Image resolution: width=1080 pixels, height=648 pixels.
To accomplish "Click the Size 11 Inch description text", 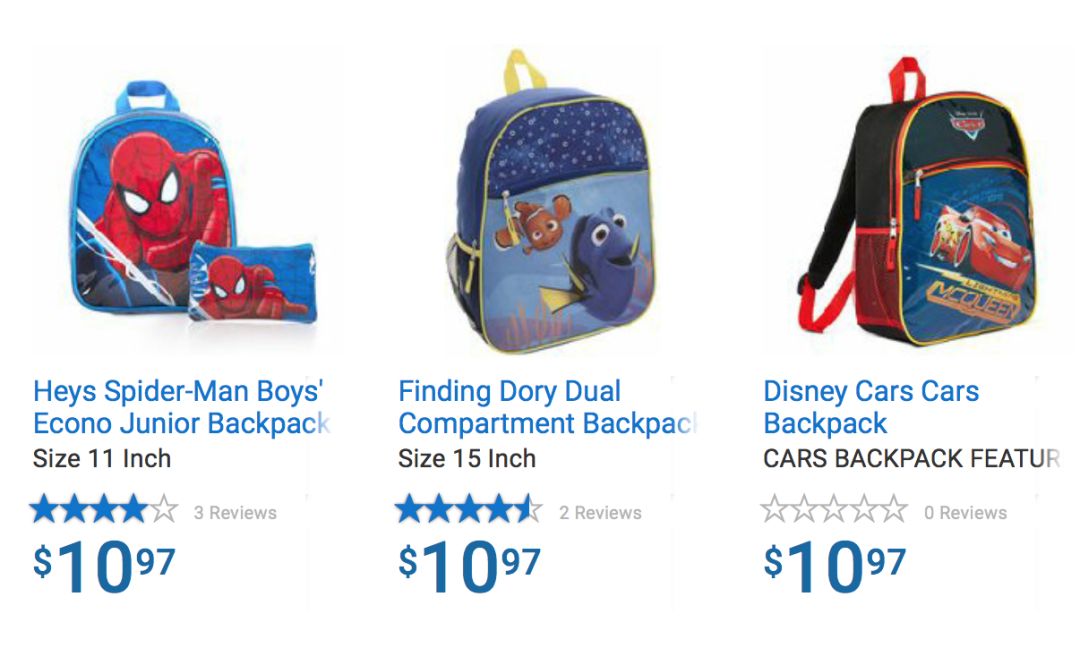I will (102, 459).
